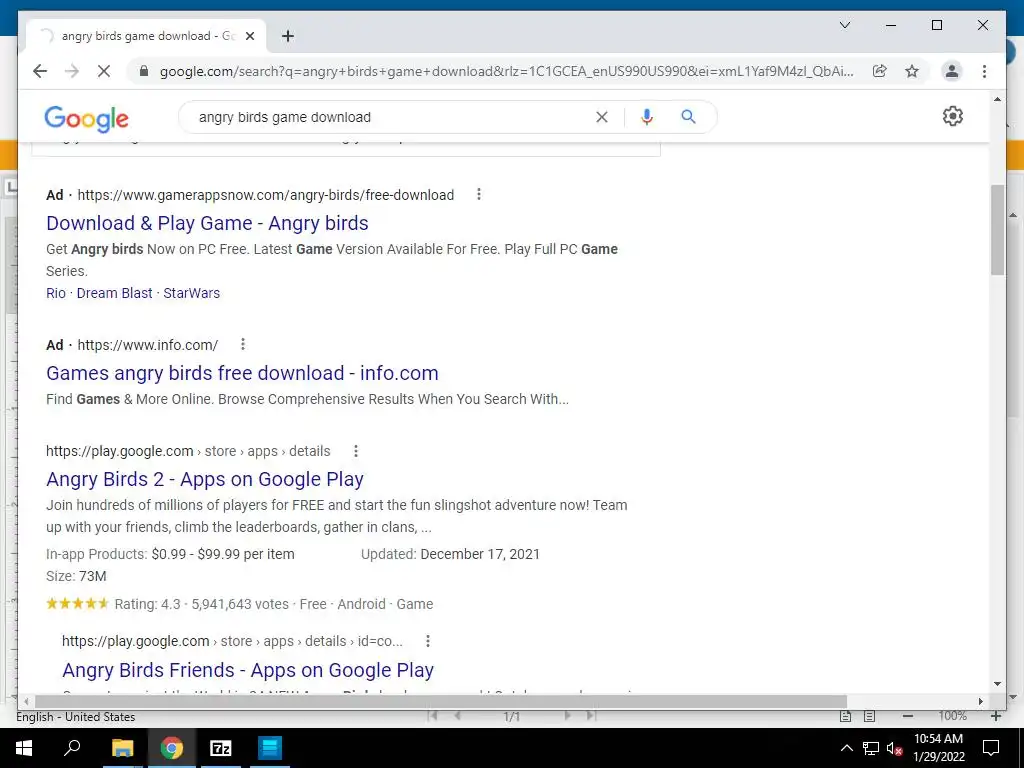Open the Rio sitelink
Screen dimensions: 1024x768
point(56,293)
